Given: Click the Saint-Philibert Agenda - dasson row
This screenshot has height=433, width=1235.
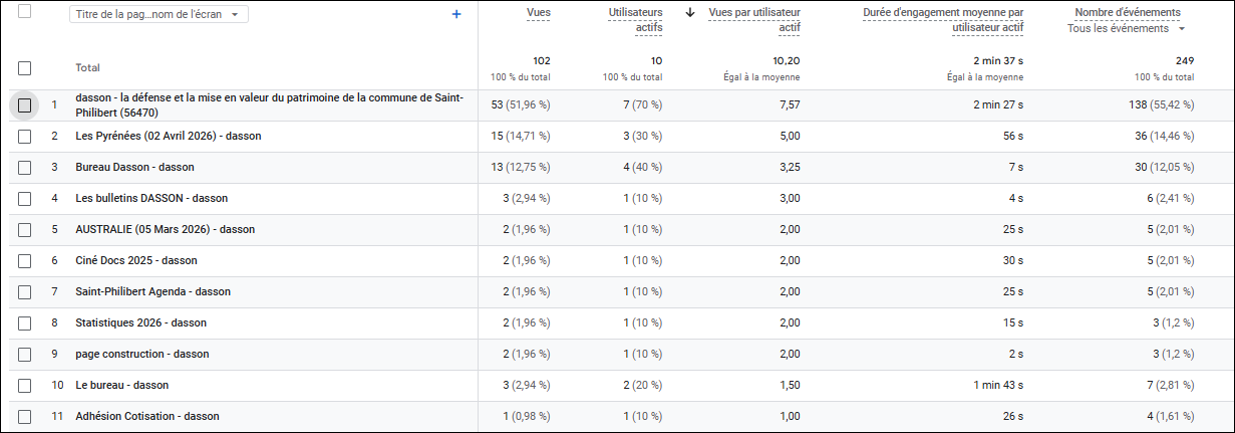Looking at the screenshot, I should [153, 292].
